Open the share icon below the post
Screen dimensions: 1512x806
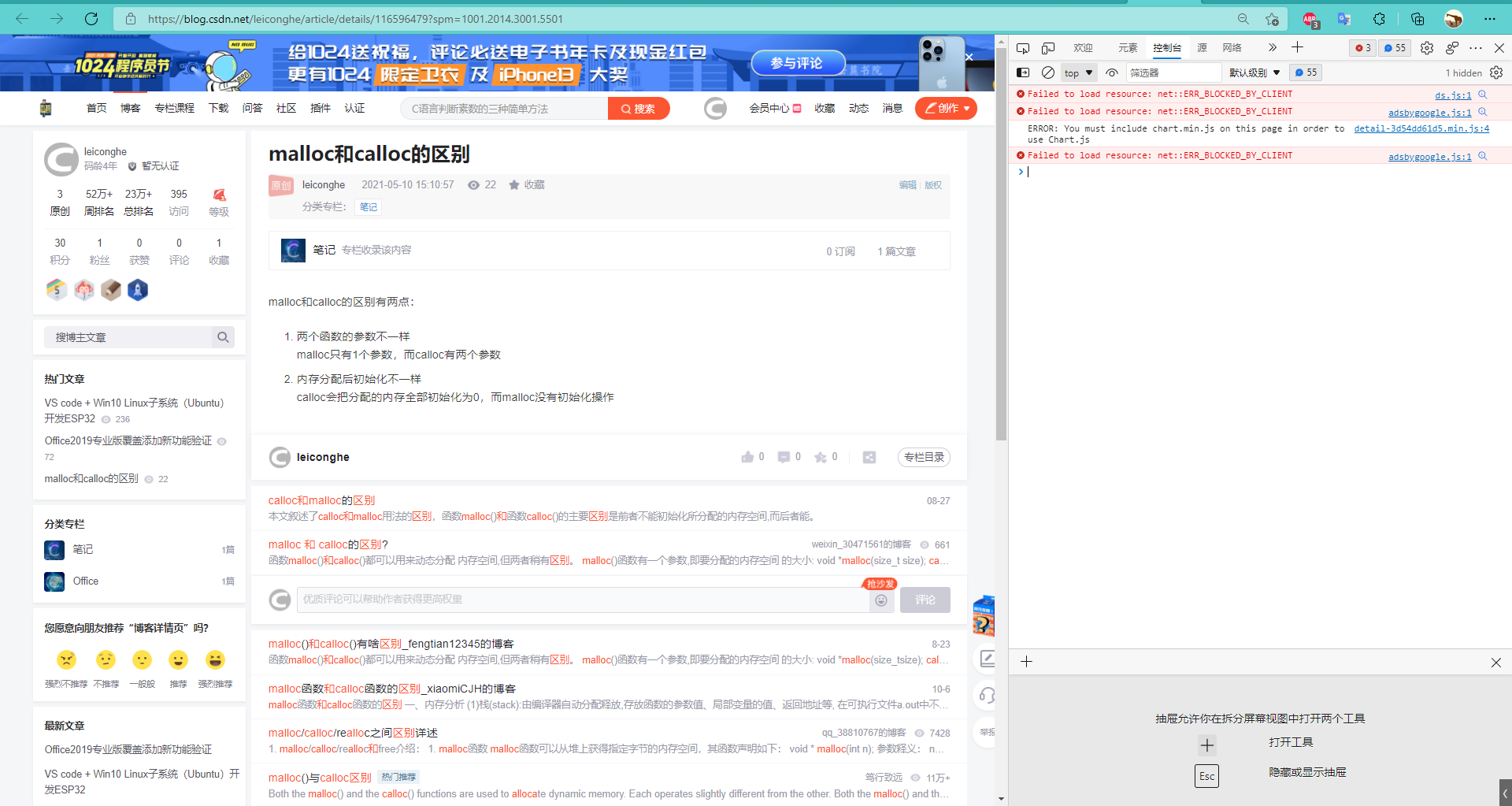click(x=869, y=457)
